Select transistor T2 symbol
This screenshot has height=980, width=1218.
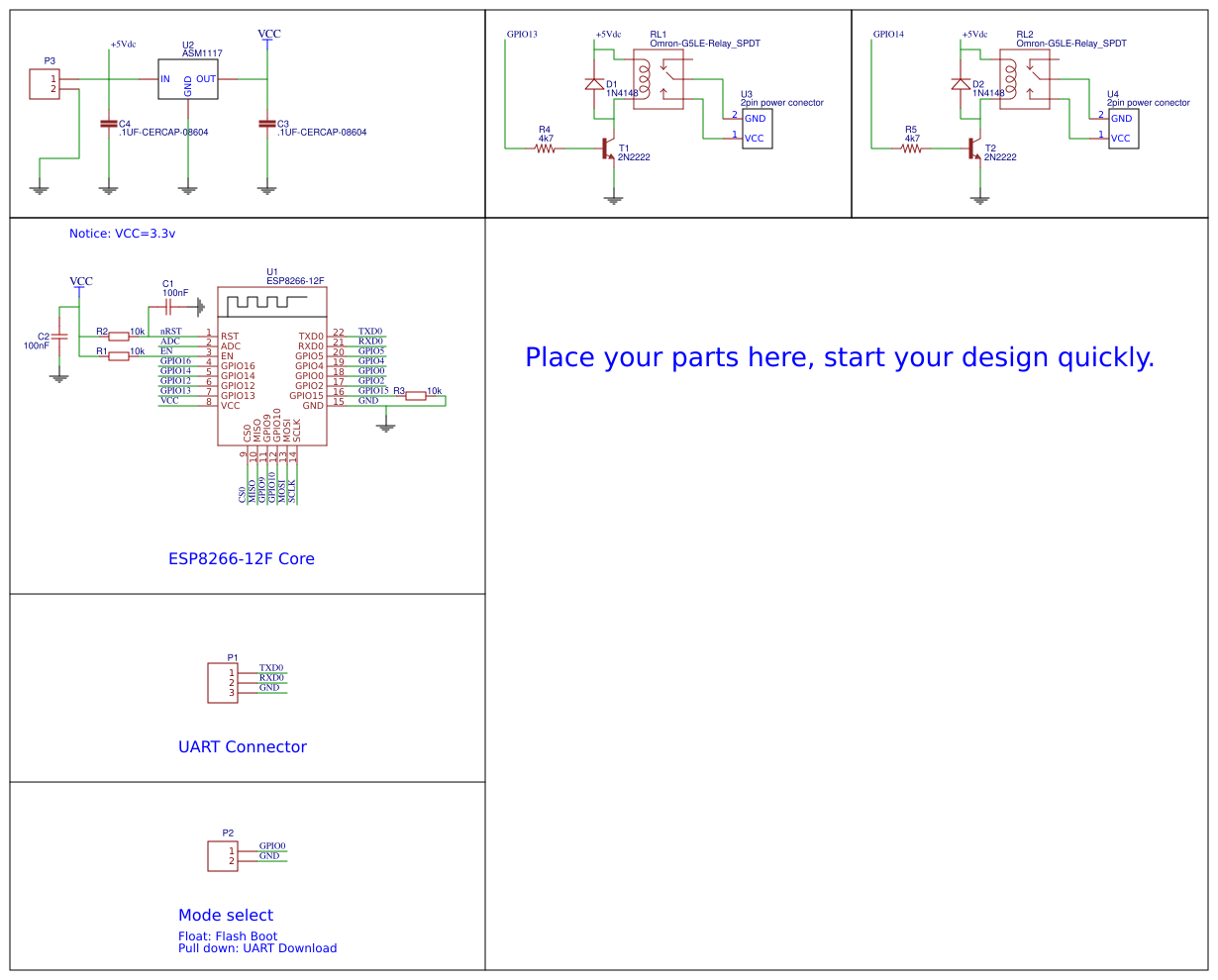pyautogui.click(x=974, y=148)
